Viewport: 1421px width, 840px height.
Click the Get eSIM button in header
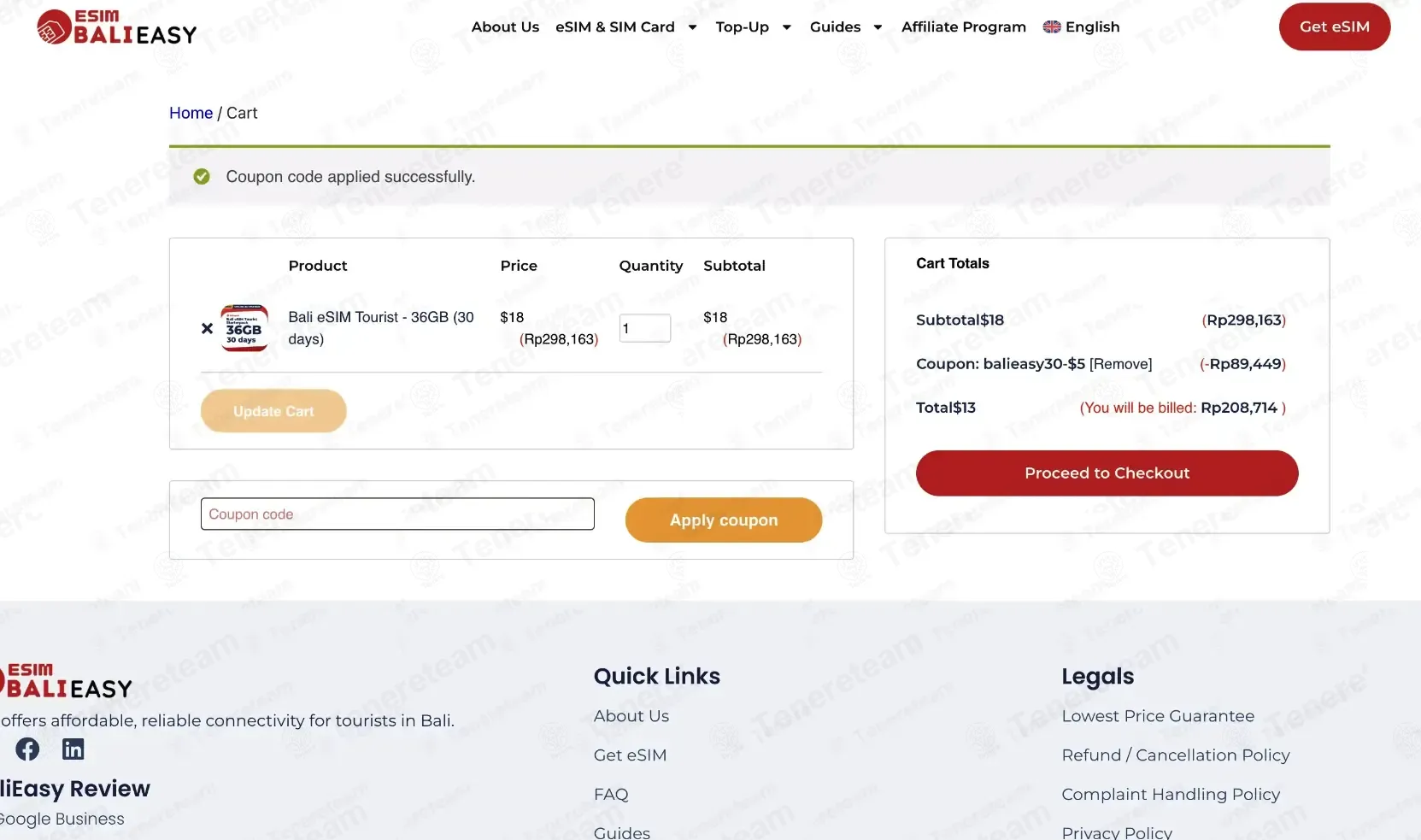point(1335,26)
